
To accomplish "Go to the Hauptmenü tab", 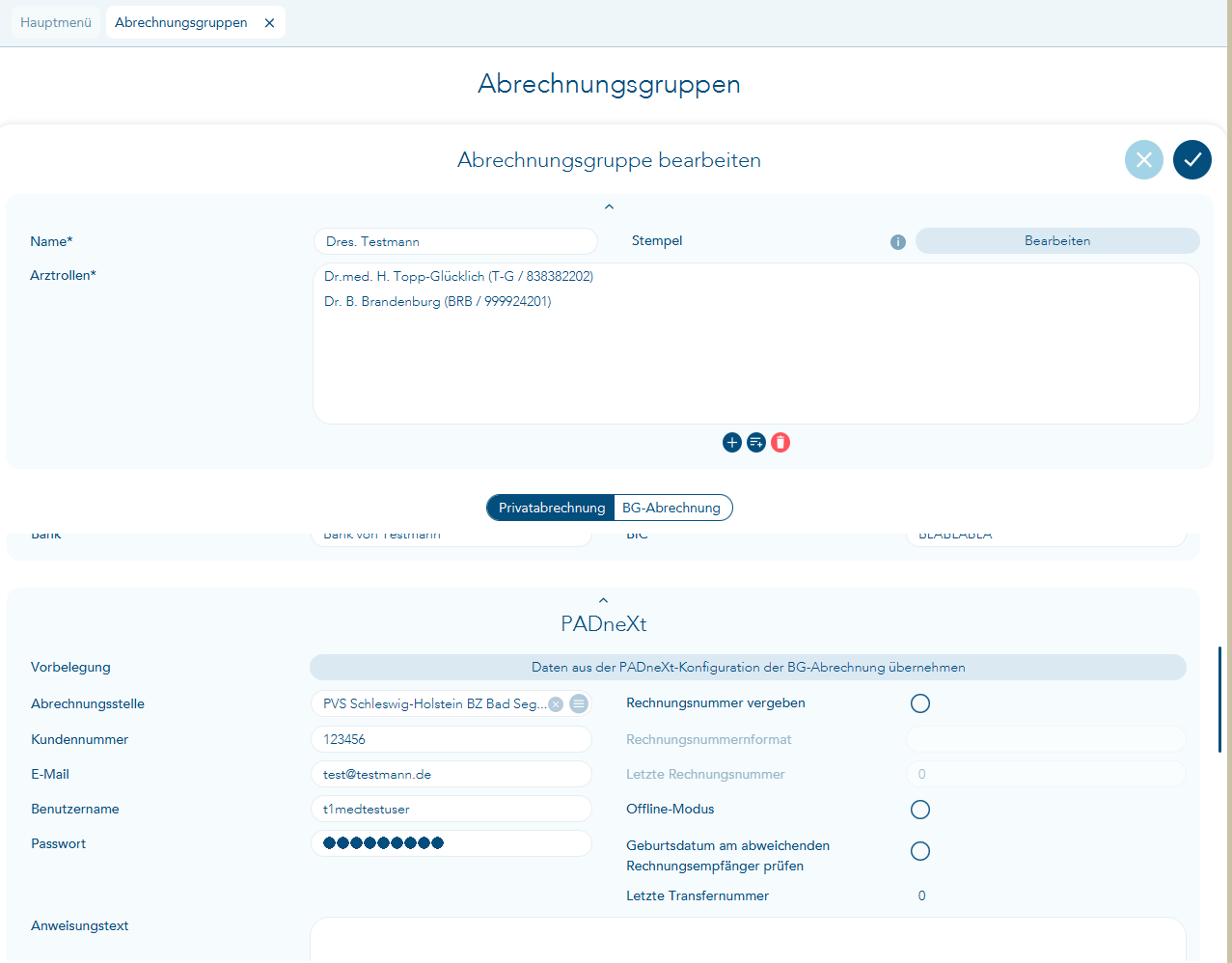I will [56, 23].
